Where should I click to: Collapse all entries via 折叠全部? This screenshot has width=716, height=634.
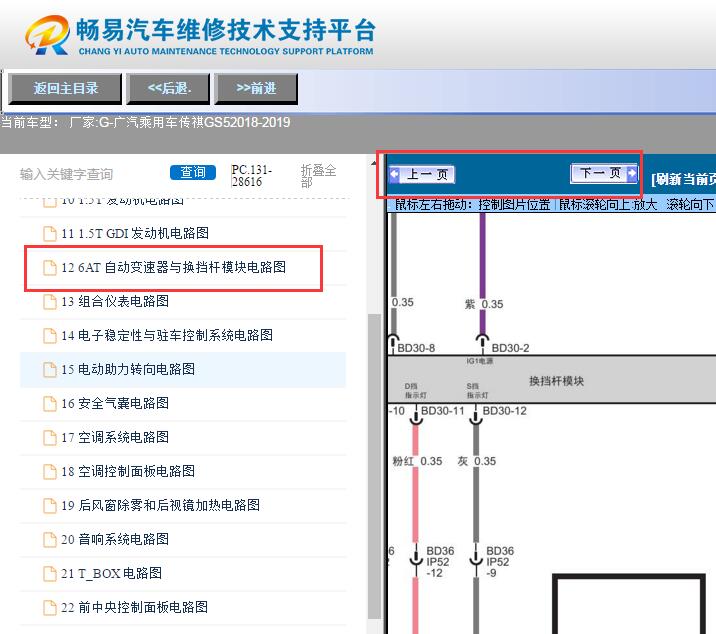click(318, 176)
